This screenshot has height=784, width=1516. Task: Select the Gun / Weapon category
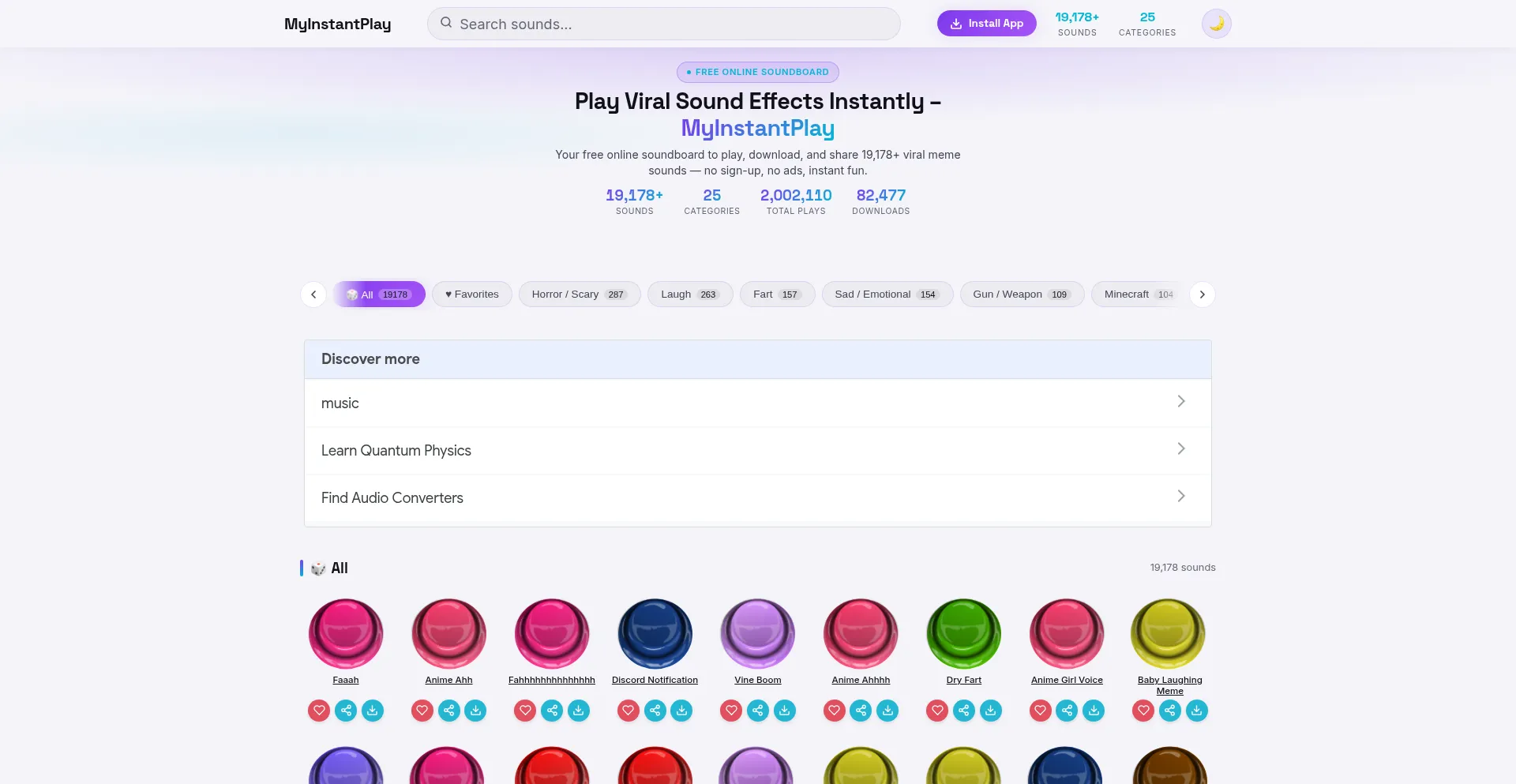(x=1023, y=294)
